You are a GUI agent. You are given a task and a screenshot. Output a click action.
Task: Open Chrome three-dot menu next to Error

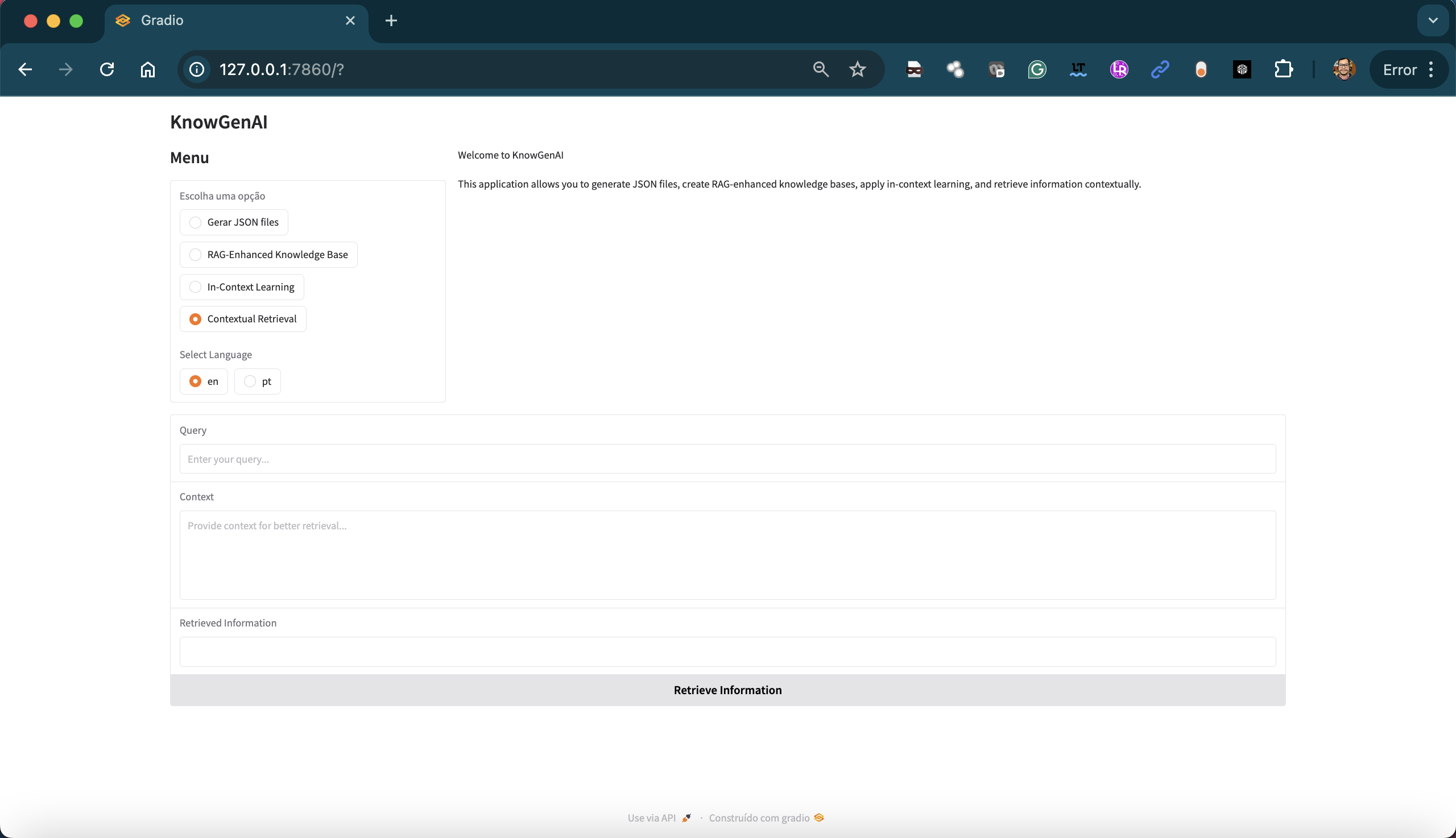pos(1431,69)
